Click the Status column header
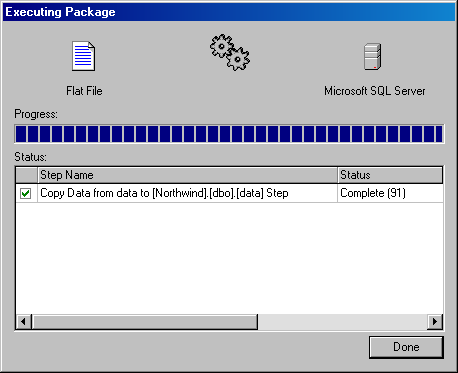The image size is (458, 373). coord(390,175)
